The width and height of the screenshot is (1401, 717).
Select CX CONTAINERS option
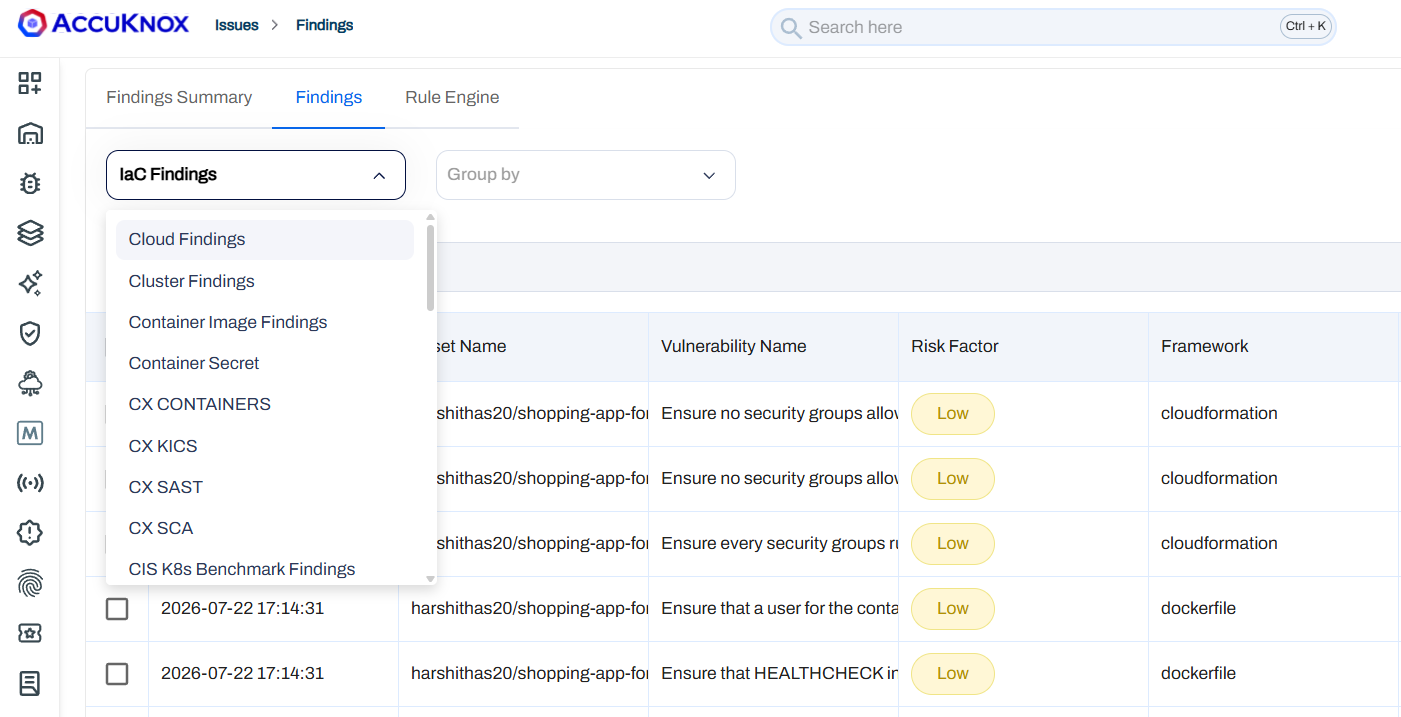(x=265, y=404)
